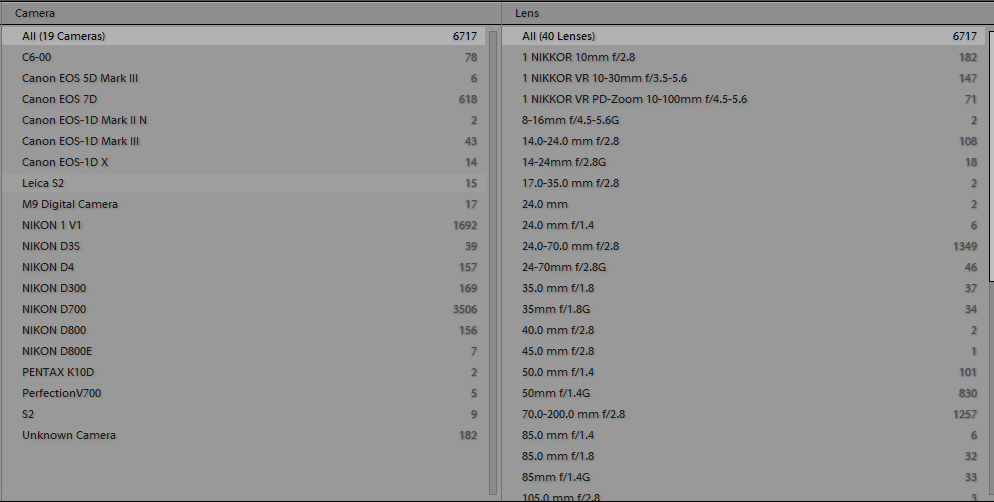Pick 85.0 mm f/1.4 lens
This screenshot has height=502, width=994.
pyautogui.click(x=745, y=435)
